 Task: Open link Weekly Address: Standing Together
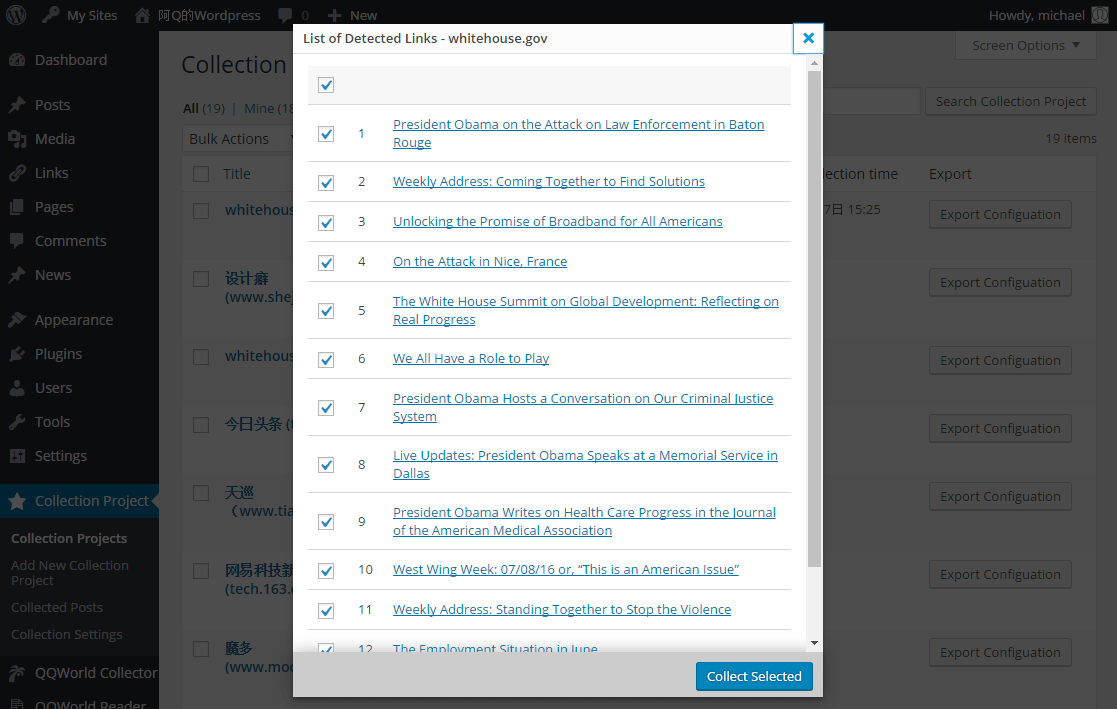point(562,609)
